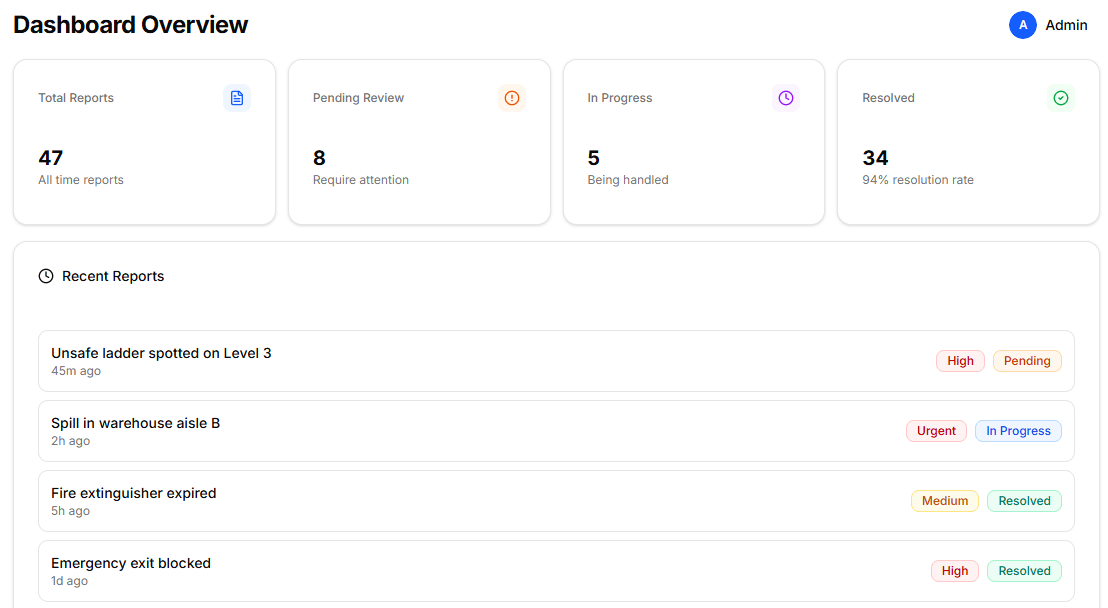Click the purple clock badge icon
This screenshot has height=608, width=1108.
(786, 98)
